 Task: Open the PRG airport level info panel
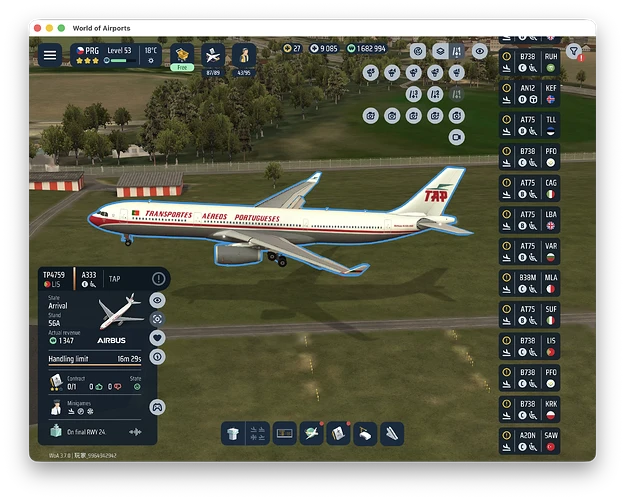(116, 55)
